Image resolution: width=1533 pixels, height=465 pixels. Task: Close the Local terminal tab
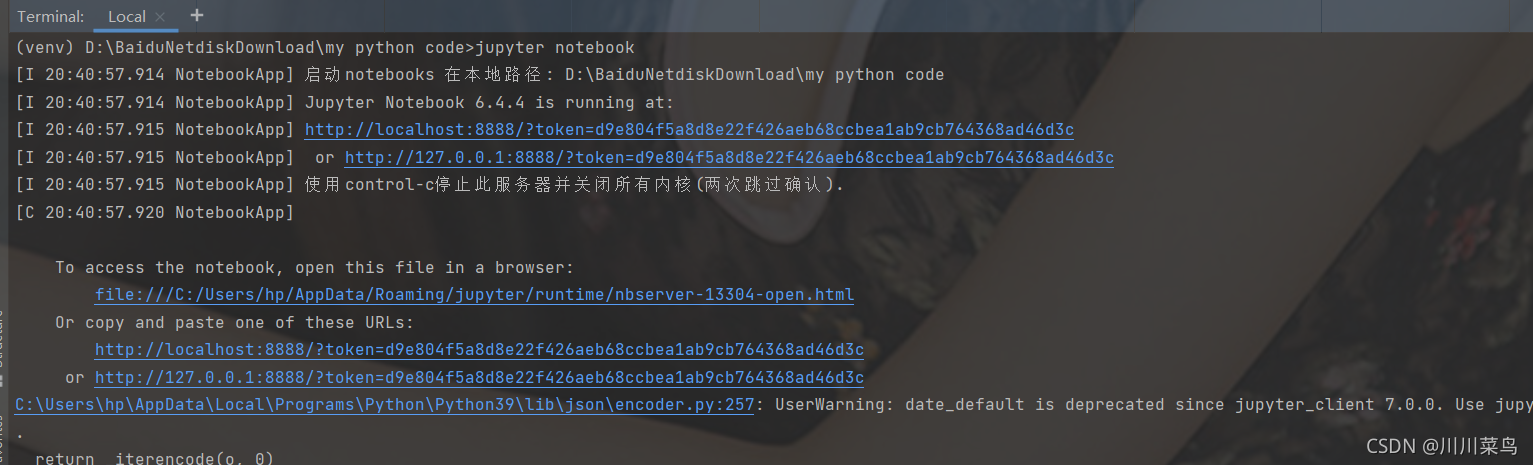coord(160,17)
